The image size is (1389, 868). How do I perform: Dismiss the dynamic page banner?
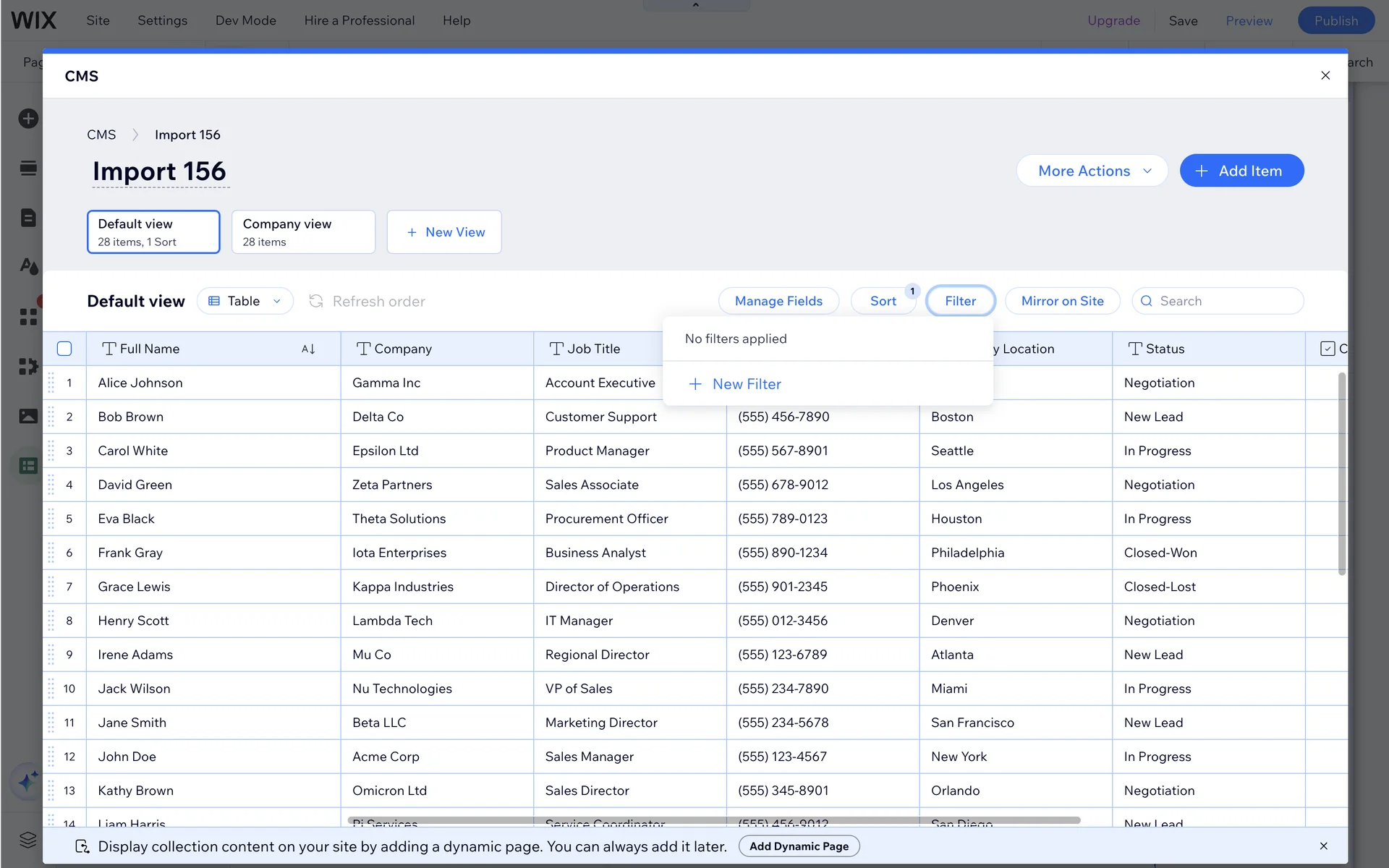click(1323, 846)
